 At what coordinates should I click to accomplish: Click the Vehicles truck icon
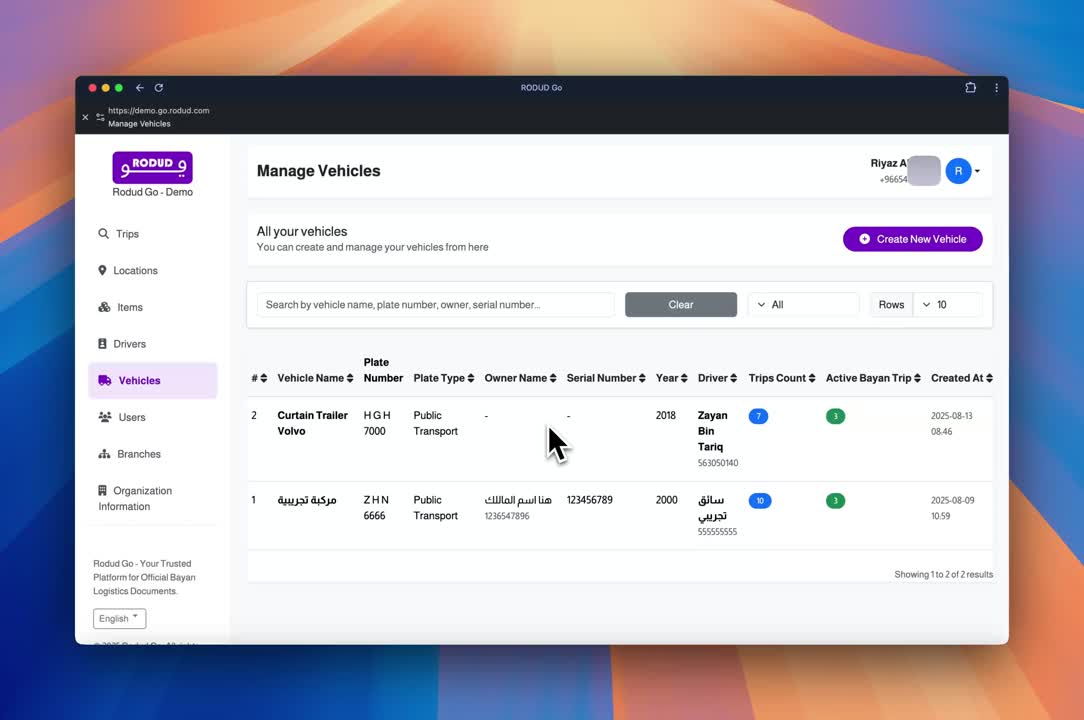105,380
